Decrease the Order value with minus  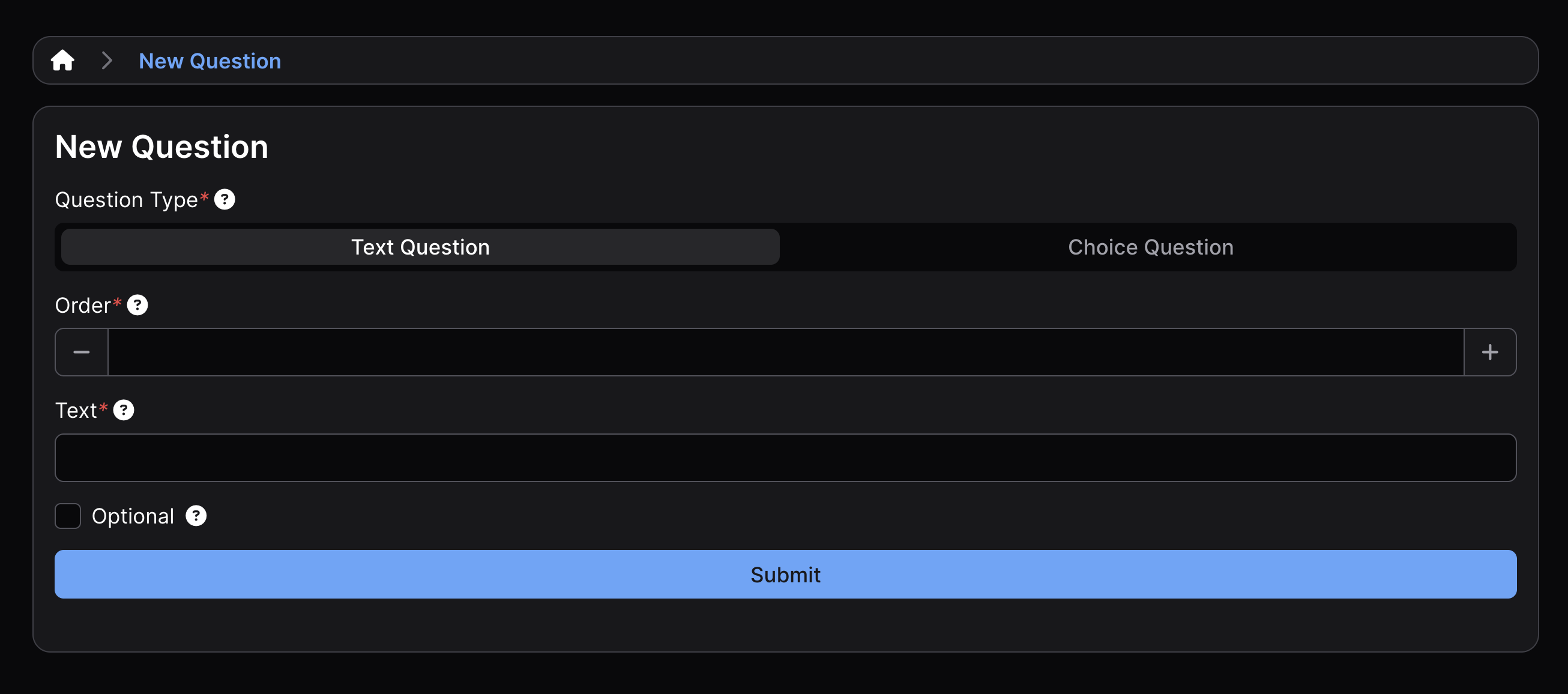pyautogui.click(x=82, y=352)
